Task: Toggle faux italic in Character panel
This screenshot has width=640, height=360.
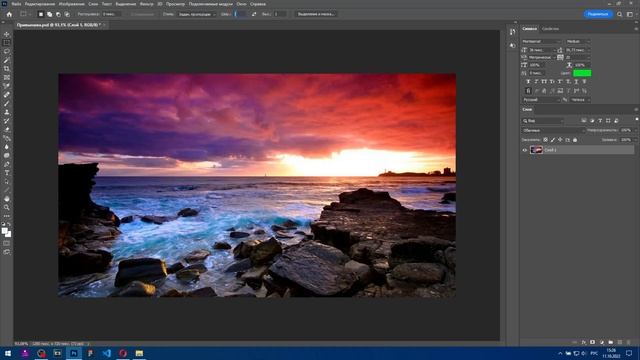Action: point(536,82)
